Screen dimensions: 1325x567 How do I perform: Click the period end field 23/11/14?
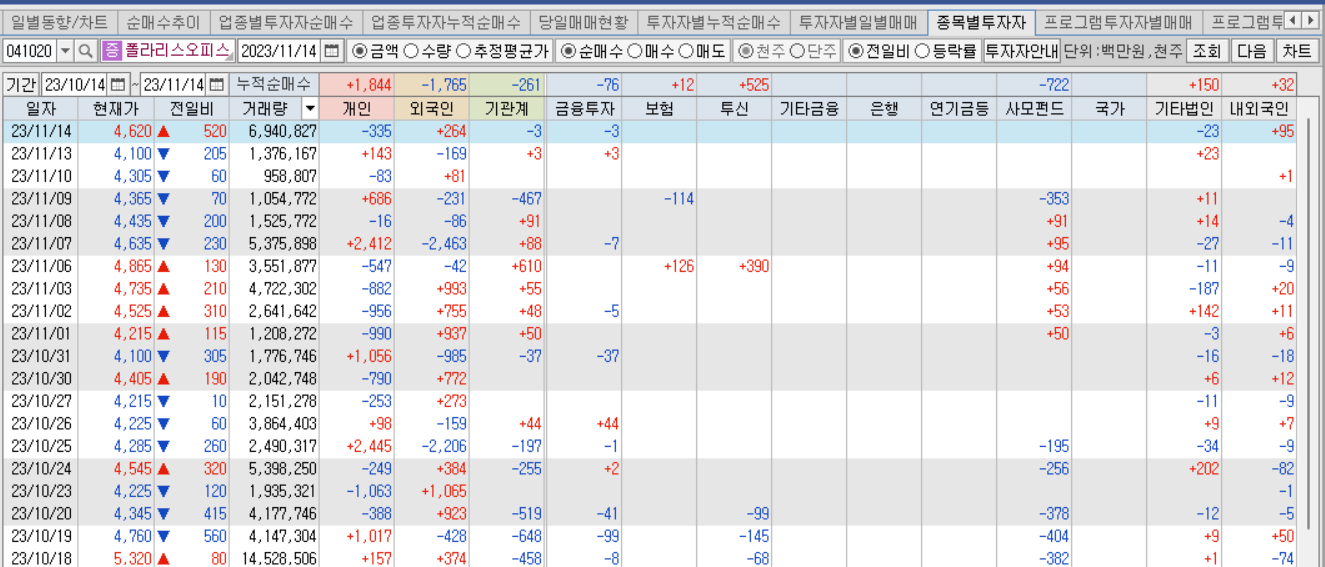click(x=173, y=85)
